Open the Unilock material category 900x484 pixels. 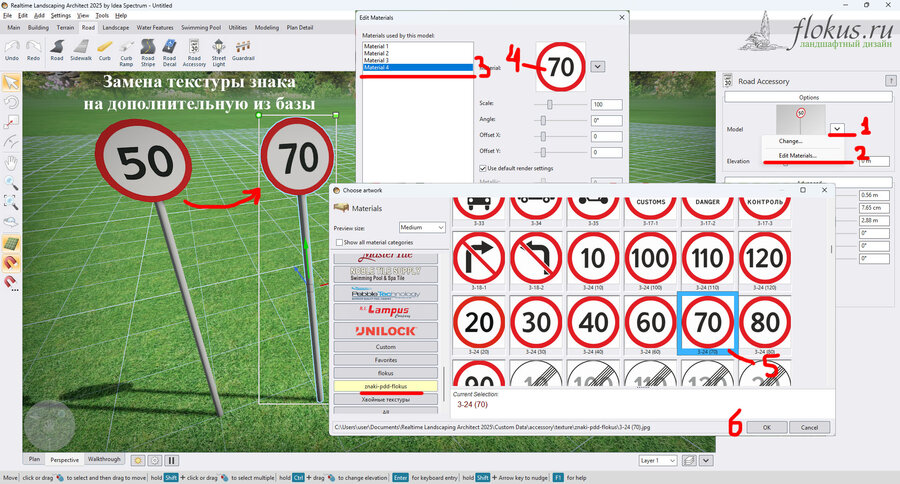coord(385,331)
